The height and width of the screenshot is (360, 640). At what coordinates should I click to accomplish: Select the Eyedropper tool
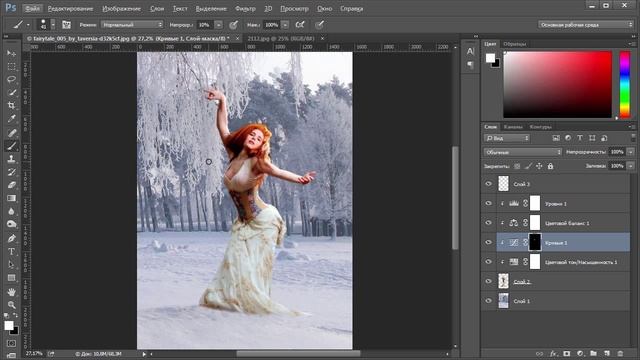coord(11,119)
